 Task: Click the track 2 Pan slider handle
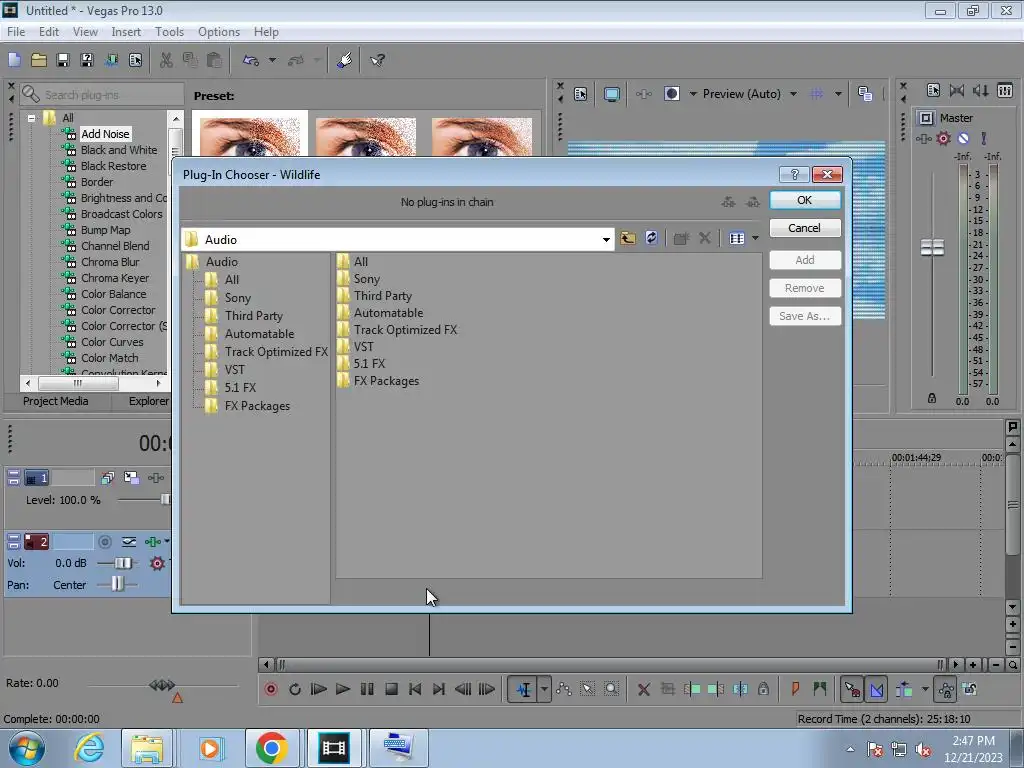(117, 584)
